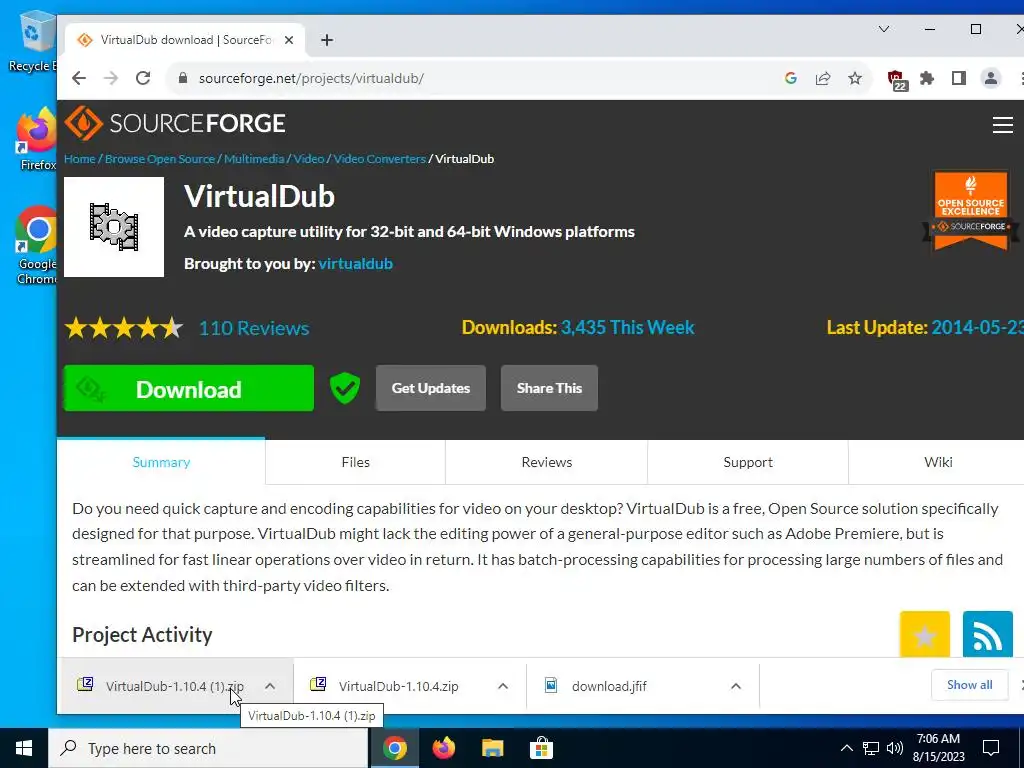Click the green security shield icon

pos(345,388)
